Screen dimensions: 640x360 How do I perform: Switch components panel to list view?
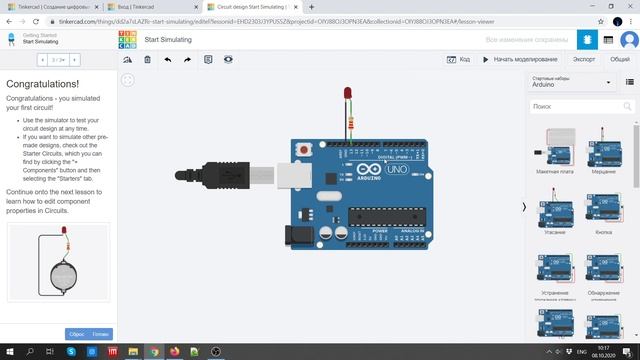tap(630, 82)
